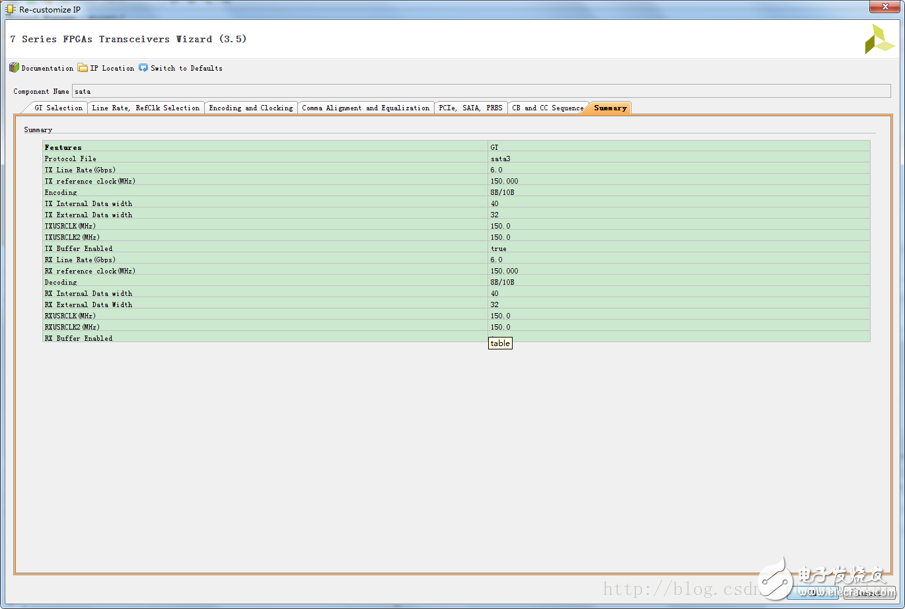Viewport: 905px width, 609px height.
Task: Click the Cancel button at bottom
Action: click(x=868, y=592)
